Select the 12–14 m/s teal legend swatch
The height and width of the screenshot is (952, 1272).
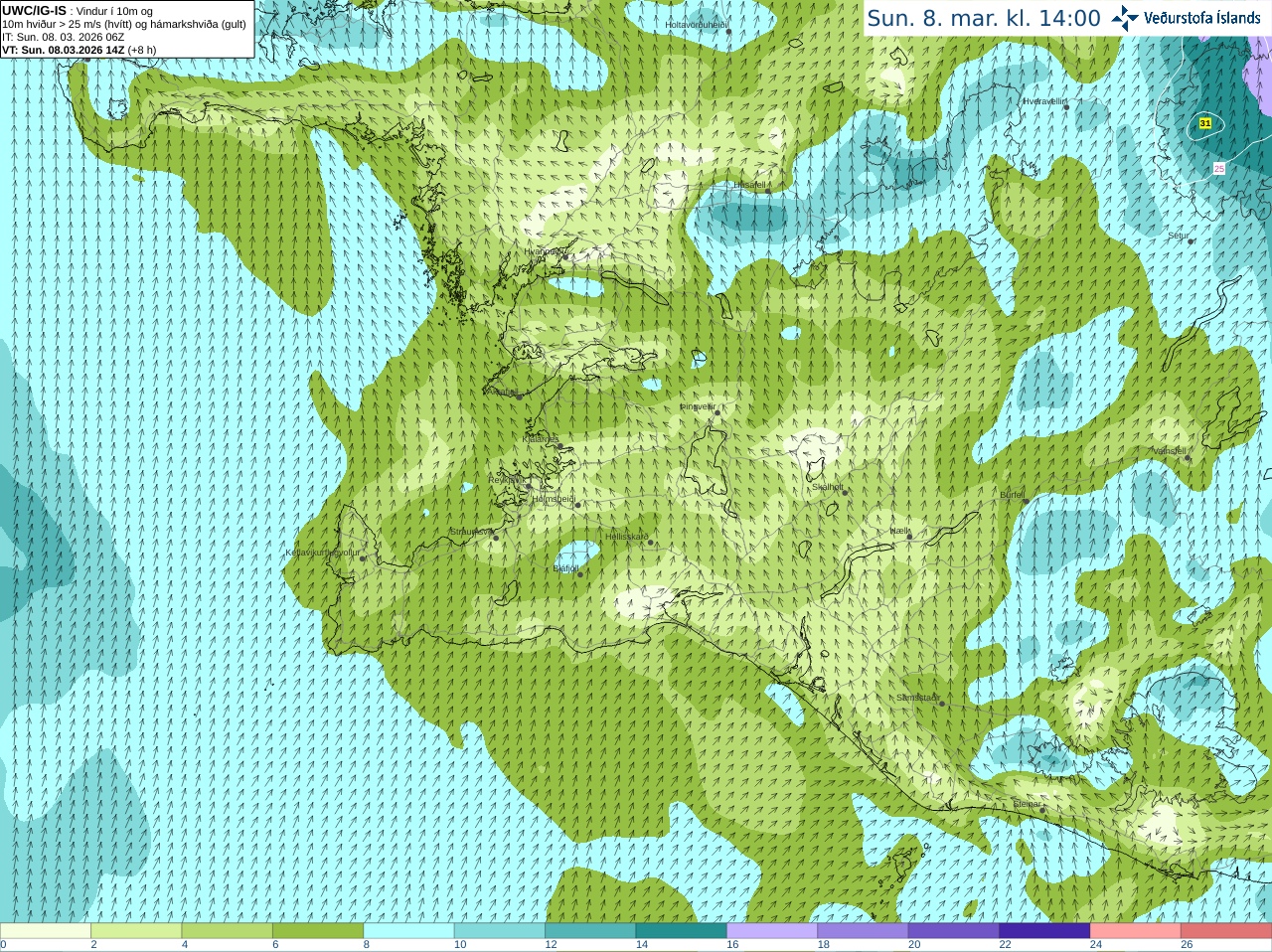click(x=590, y=931)
